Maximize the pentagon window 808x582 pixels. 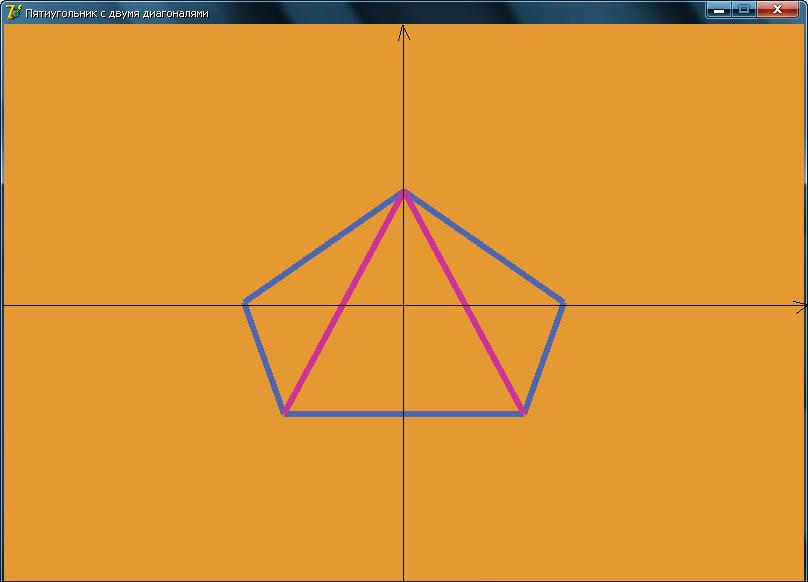[744, 10]
